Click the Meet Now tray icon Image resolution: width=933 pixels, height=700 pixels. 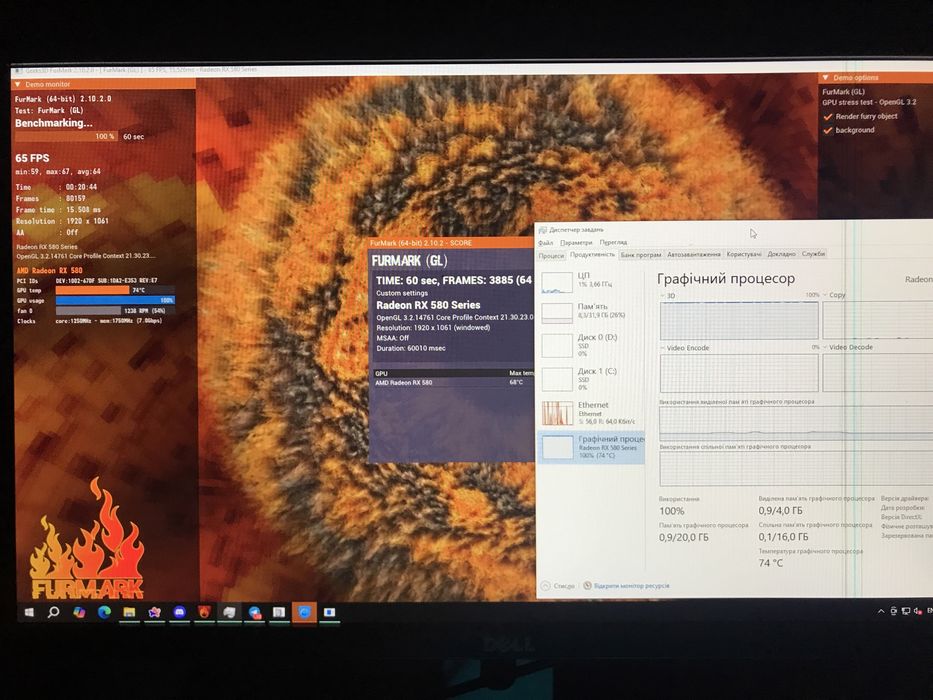pos(893,611)
